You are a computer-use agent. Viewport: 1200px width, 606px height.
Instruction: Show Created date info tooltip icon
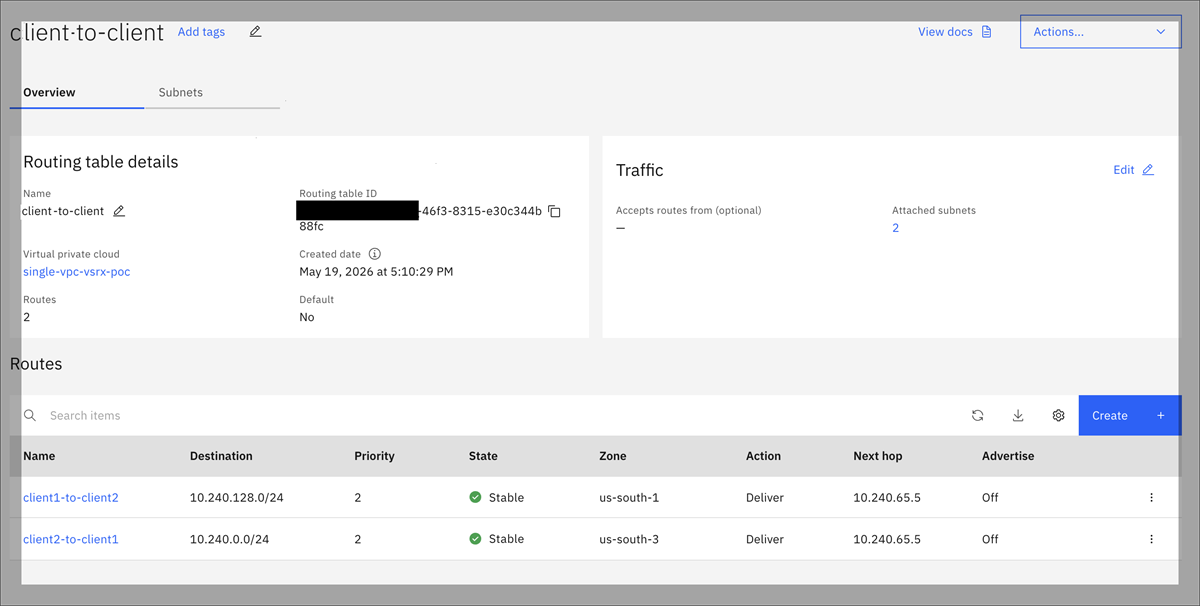pos(375,254)
